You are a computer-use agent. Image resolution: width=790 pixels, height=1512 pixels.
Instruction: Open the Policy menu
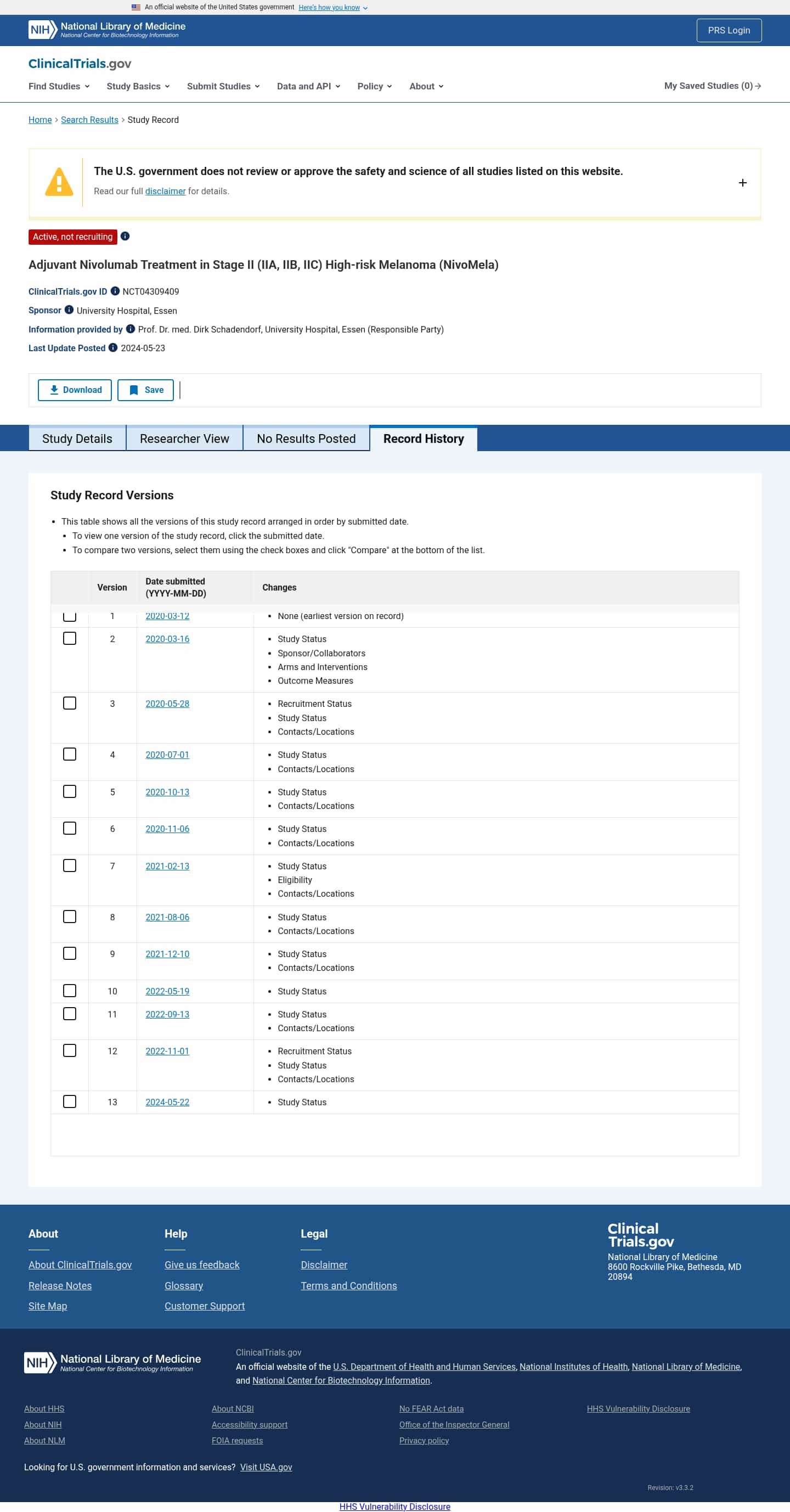coord(375,86)
